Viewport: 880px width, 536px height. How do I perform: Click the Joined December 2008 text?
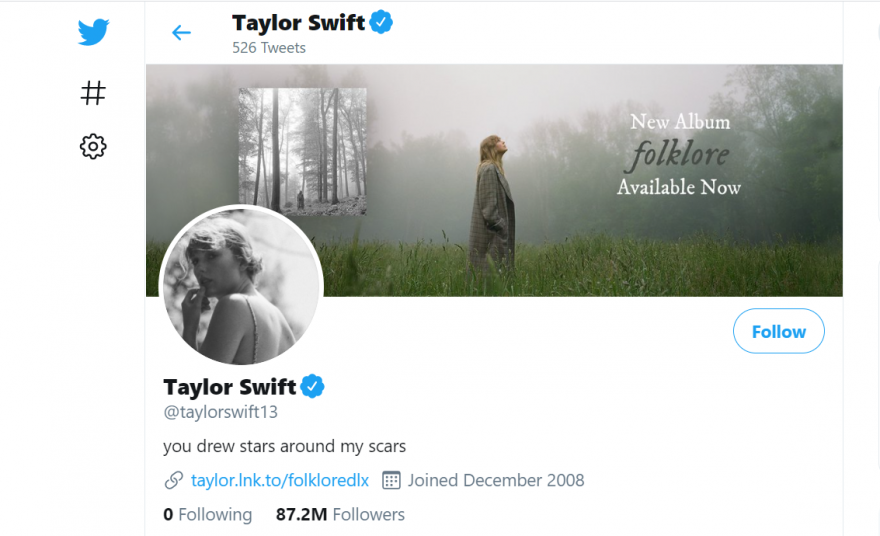496,480
